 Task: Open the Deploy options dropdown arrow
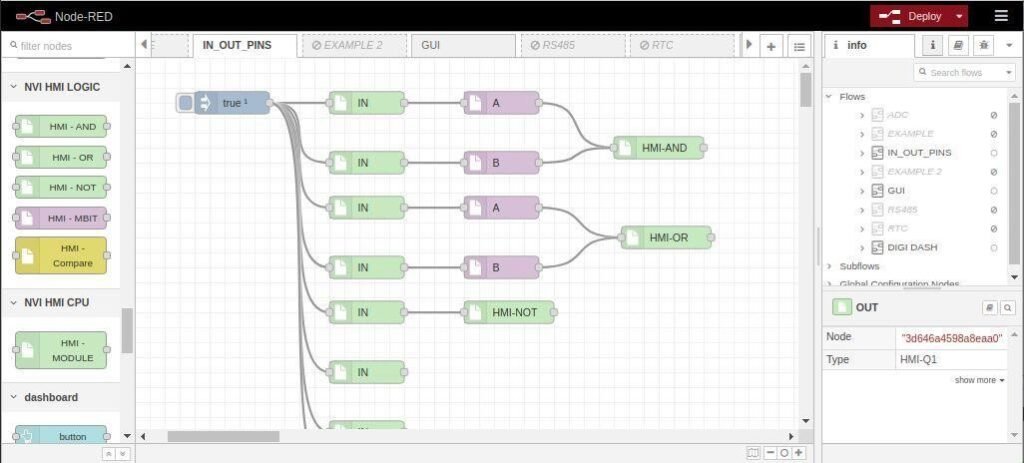click(x=960, y=16)
